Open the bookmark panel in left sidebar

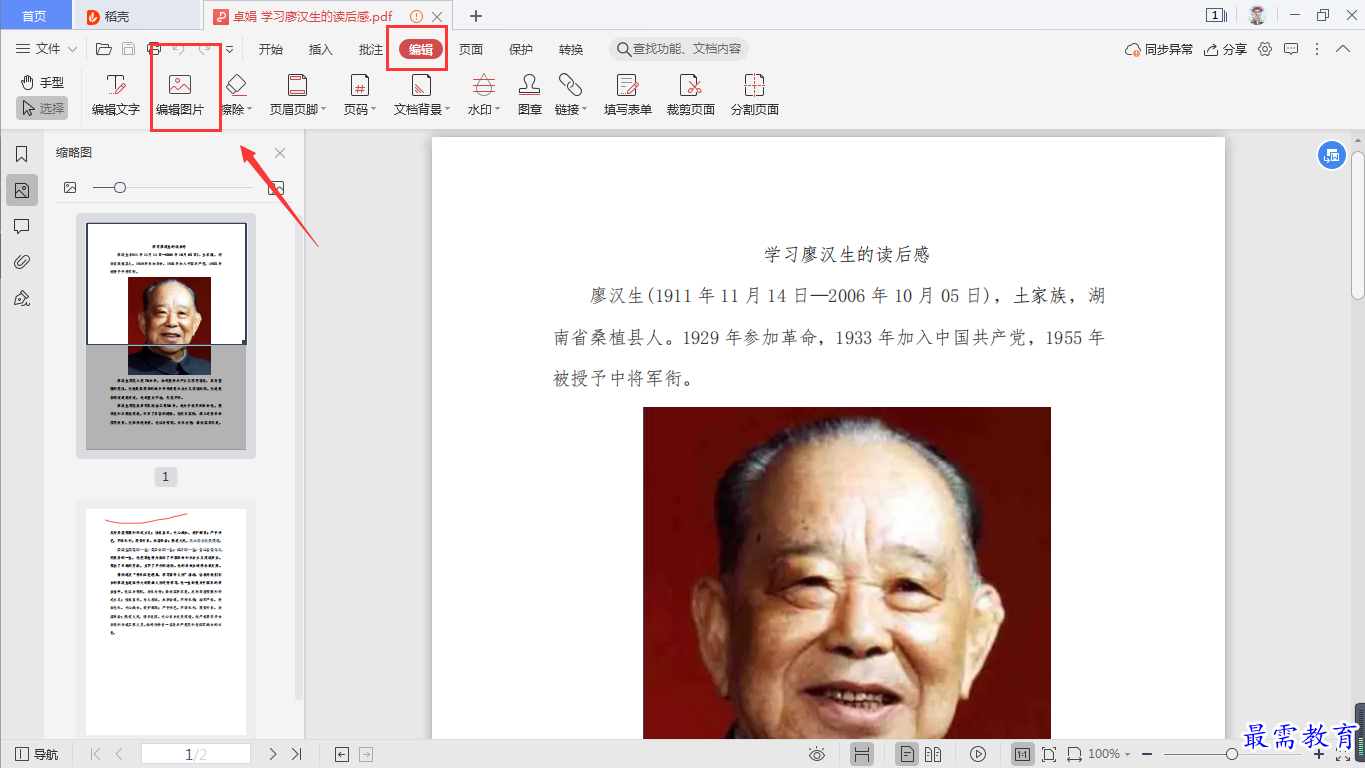coord(21,154)
